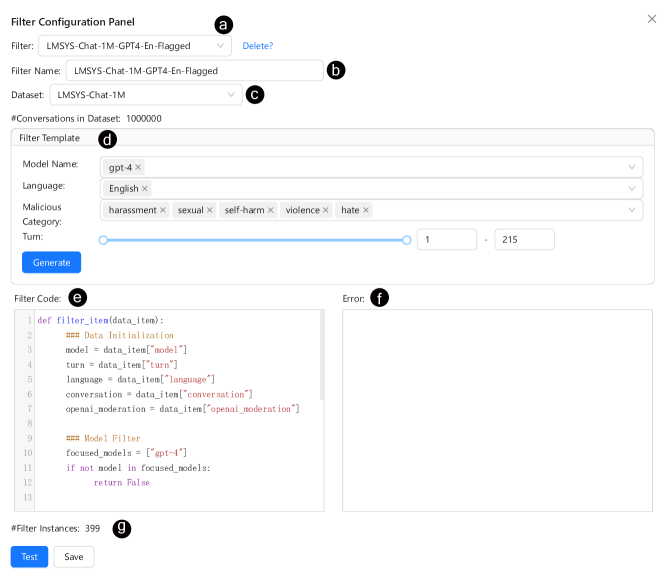Image resolution: width=664 pixels, height=582 pixels.
Task: Click the Delete? link
Action: pos(257,46)
